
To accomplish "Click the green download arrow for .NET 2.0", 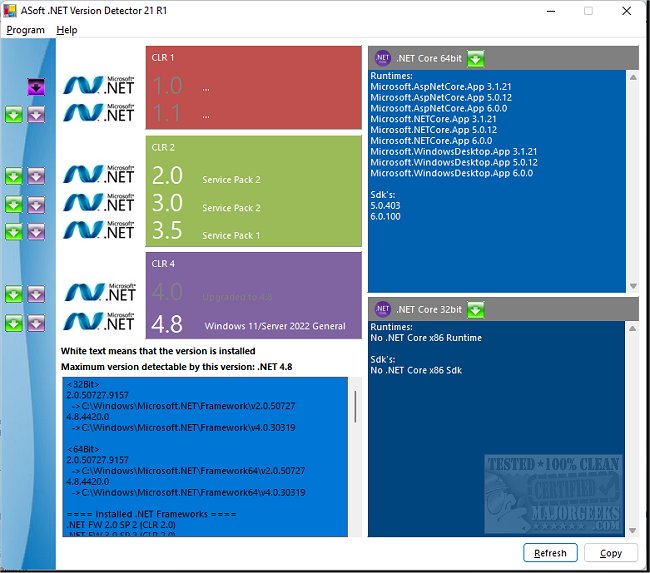I will click(x=14, y=176).
